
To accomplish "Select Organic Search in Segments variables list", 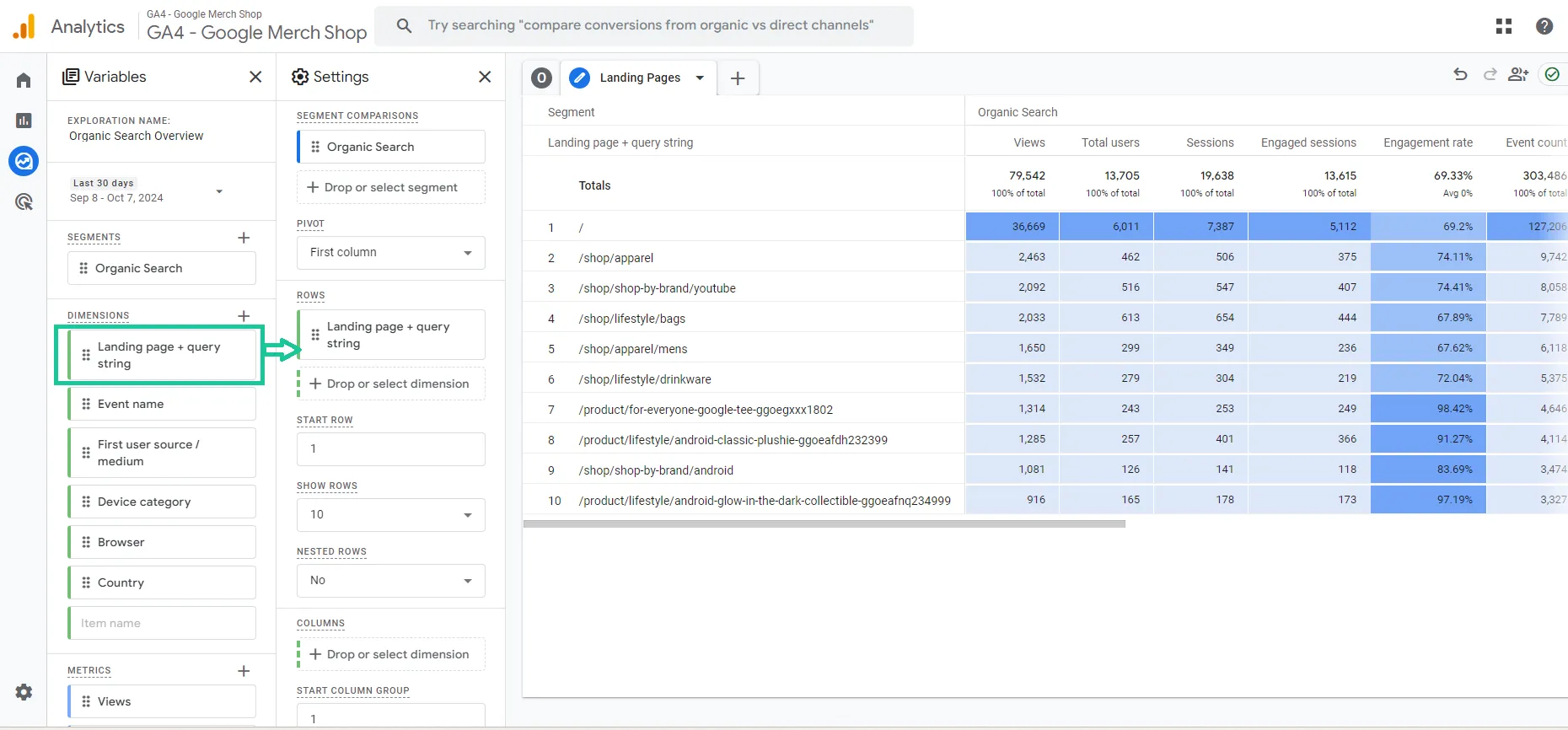I will click(x=162, y=268).
